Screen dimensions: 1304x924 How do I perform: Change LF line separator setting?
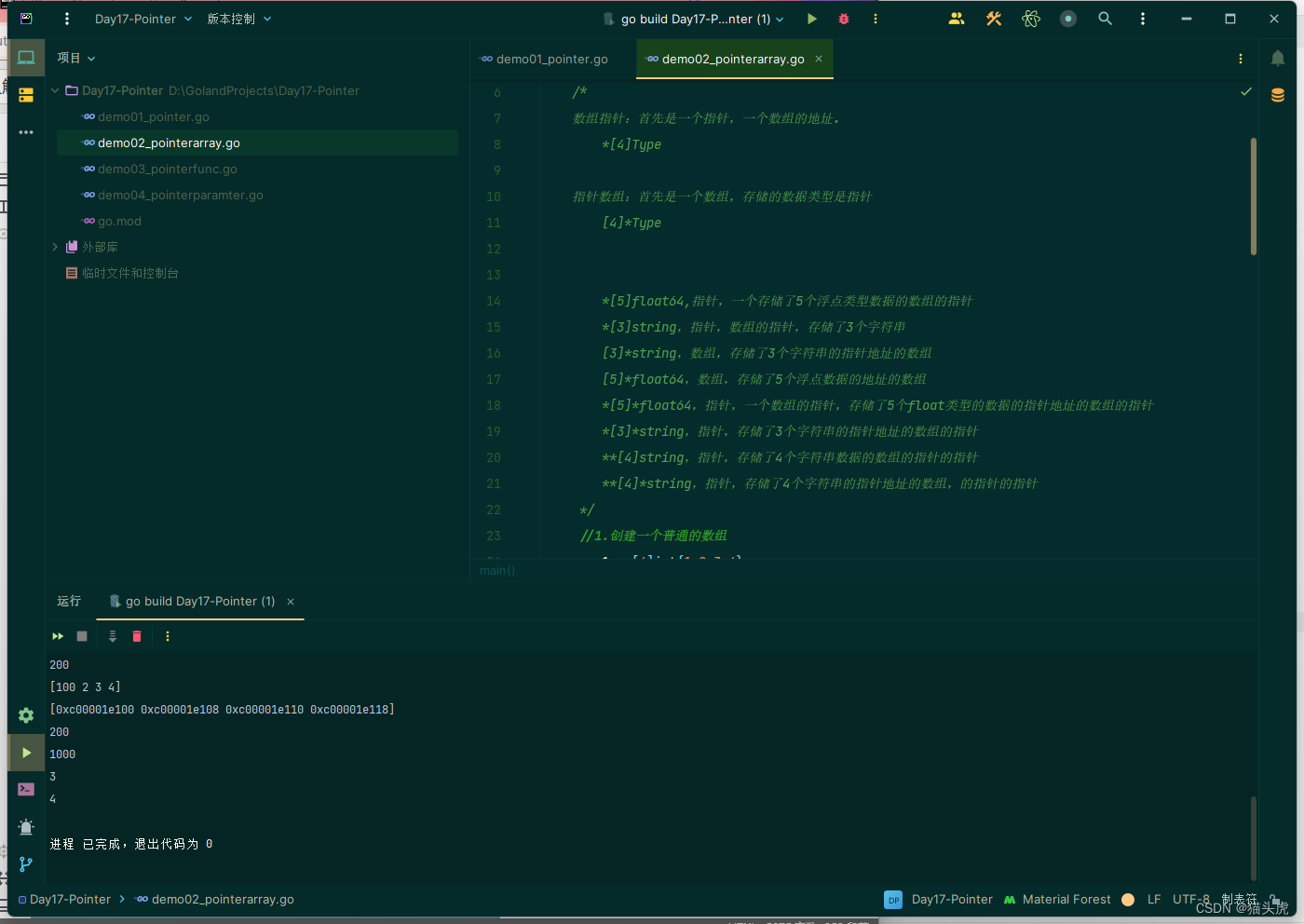pos(1154,899)
